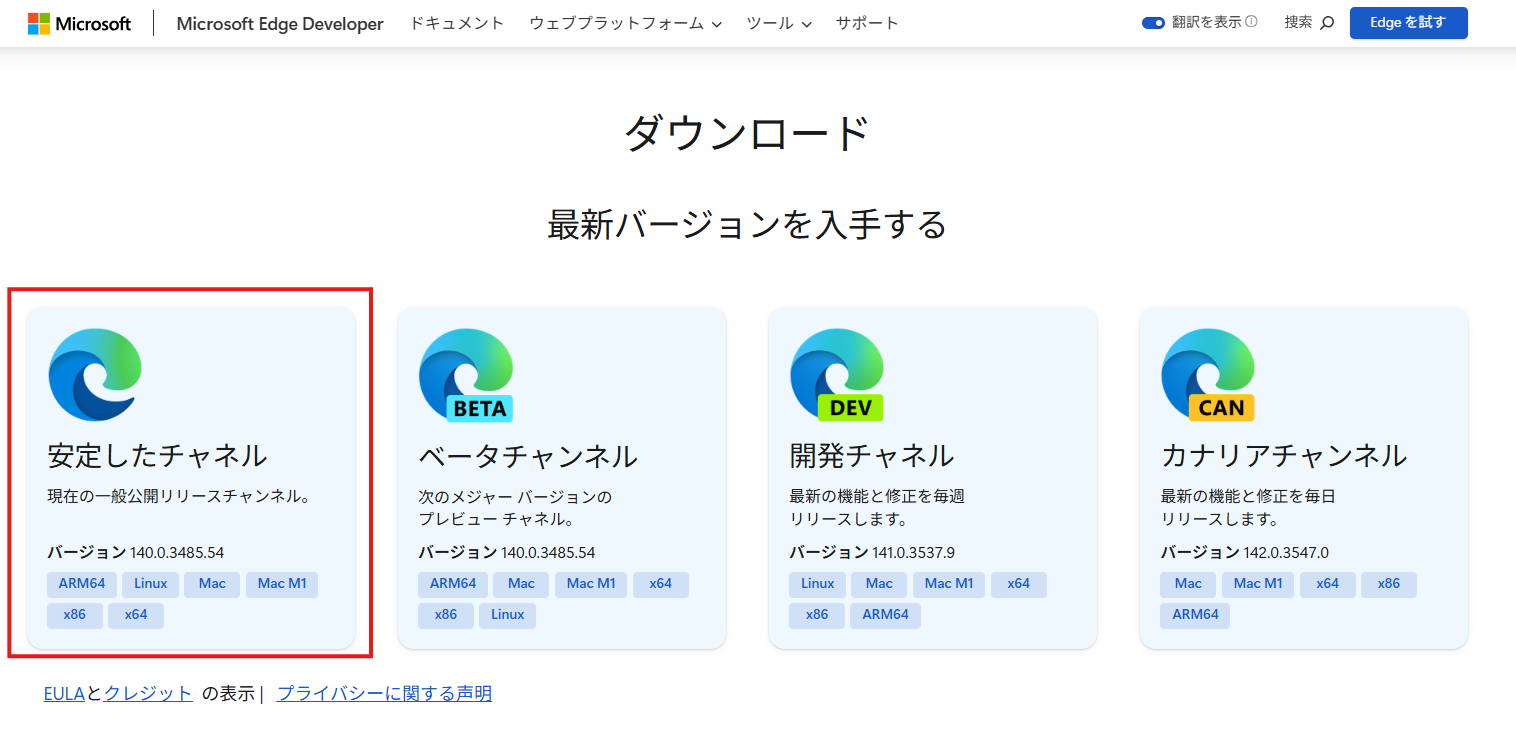Select Mac under カナリアチャンネル

tap(1188, 584)
